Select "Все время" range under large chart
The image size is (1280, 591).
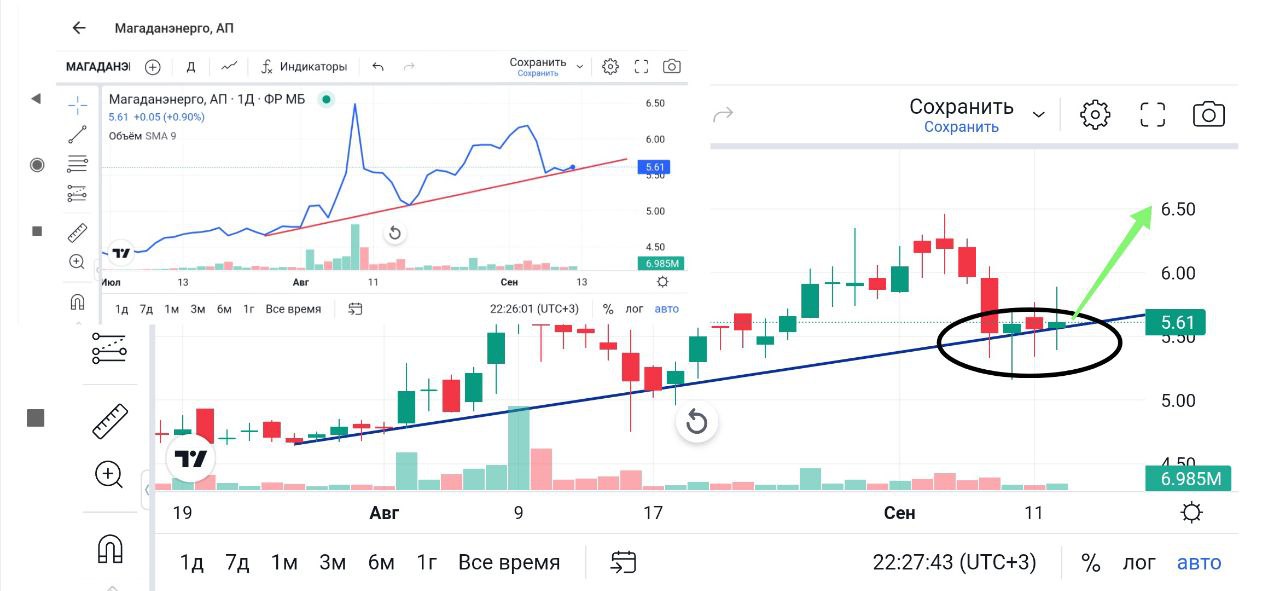point(509,562)
